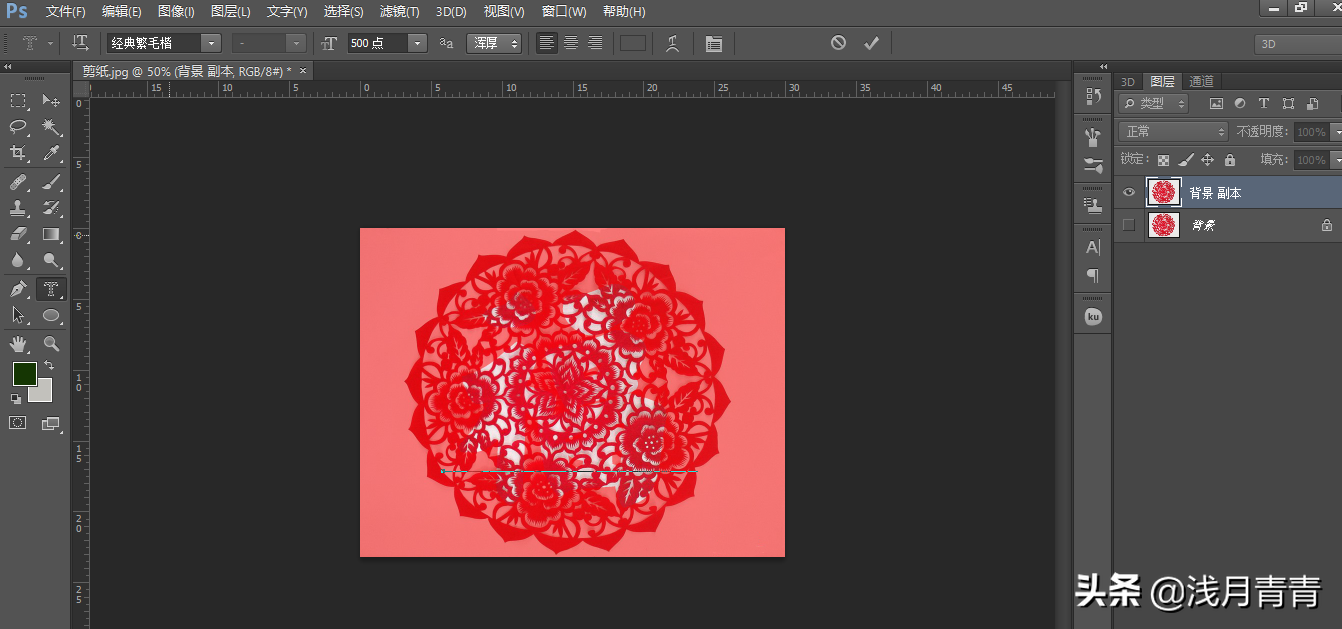
Task: Toggle lock transparent pixels
Action: point(1163,160)
